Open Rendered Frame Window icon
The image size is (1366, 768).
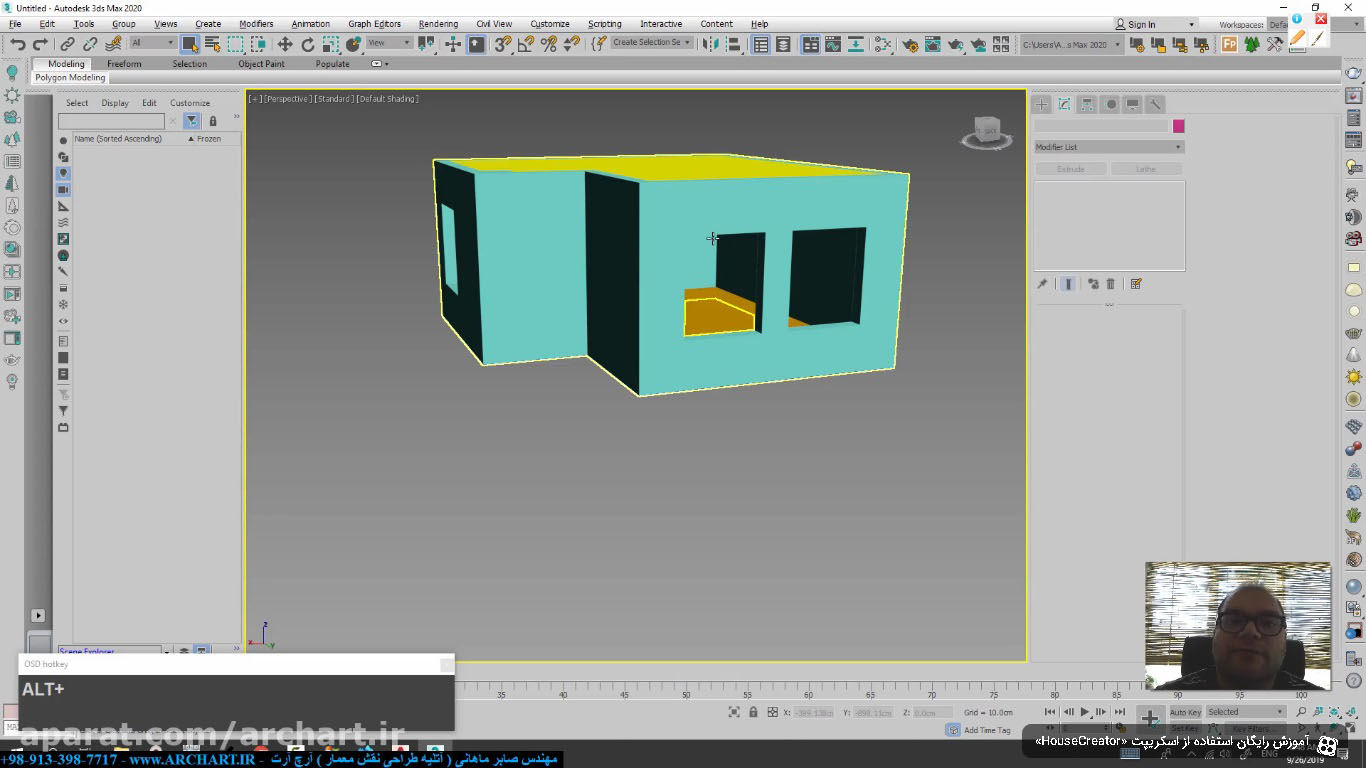coord(933,44)
